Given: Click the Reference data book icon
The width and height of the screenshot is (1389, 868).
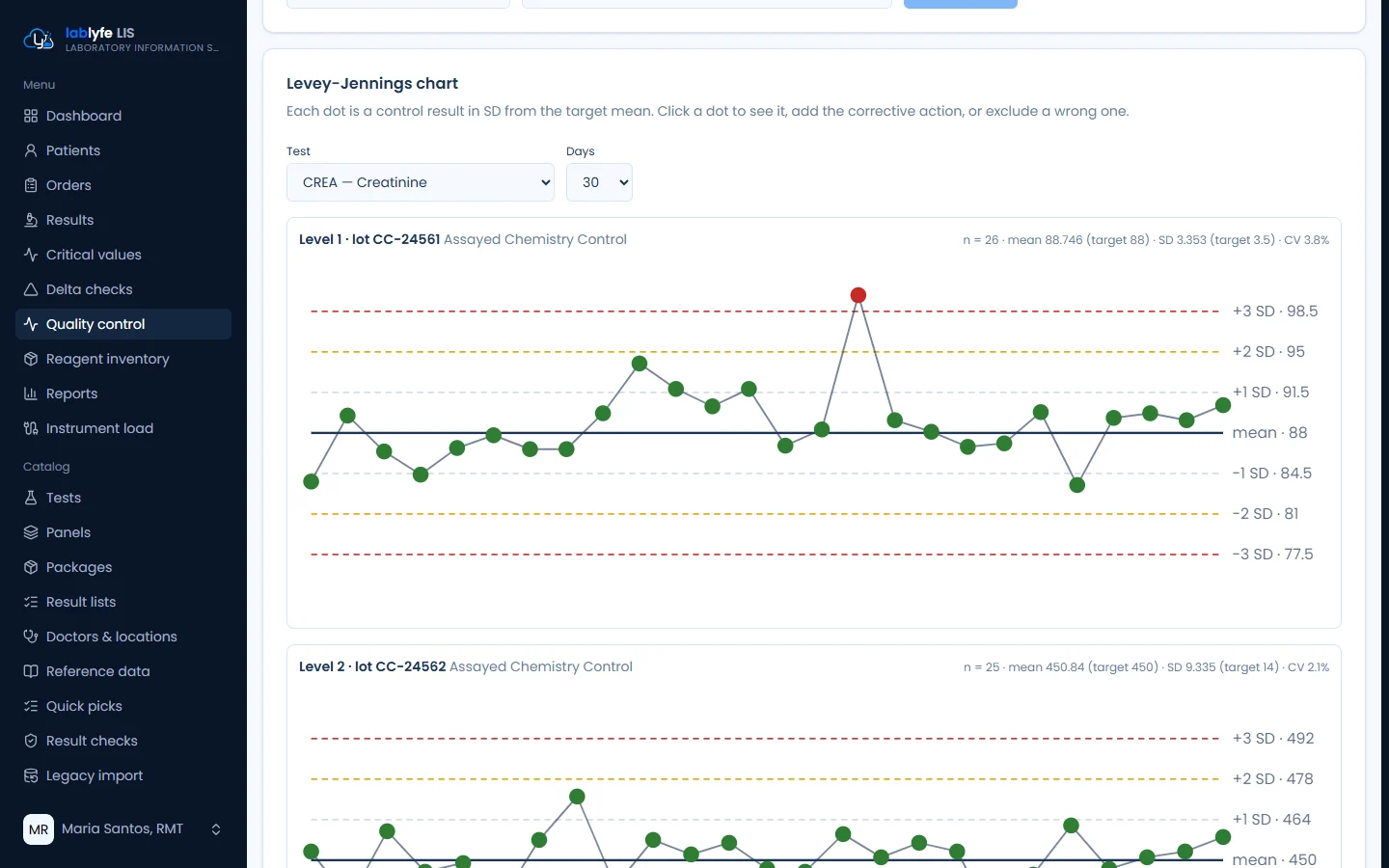Looking at the screenshot, I should pyautogui.click(x=31, y=671).
